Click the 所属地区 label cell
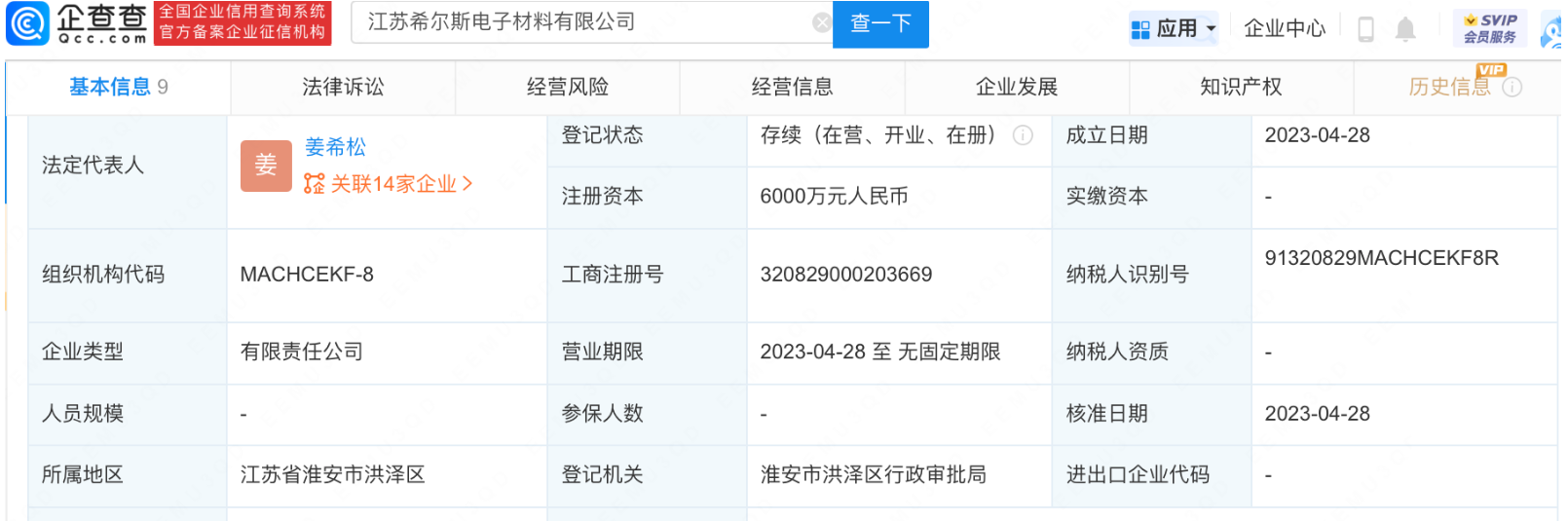 pyautogui.click(x=128, y=475)
